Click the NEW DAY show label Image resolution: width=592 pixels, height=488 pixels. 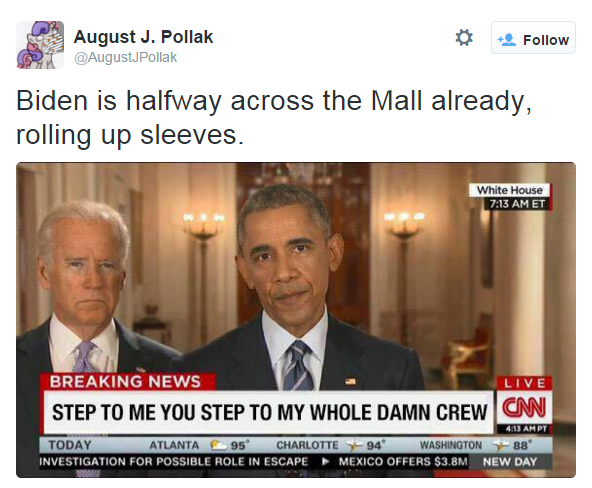(x=510, y=462)
